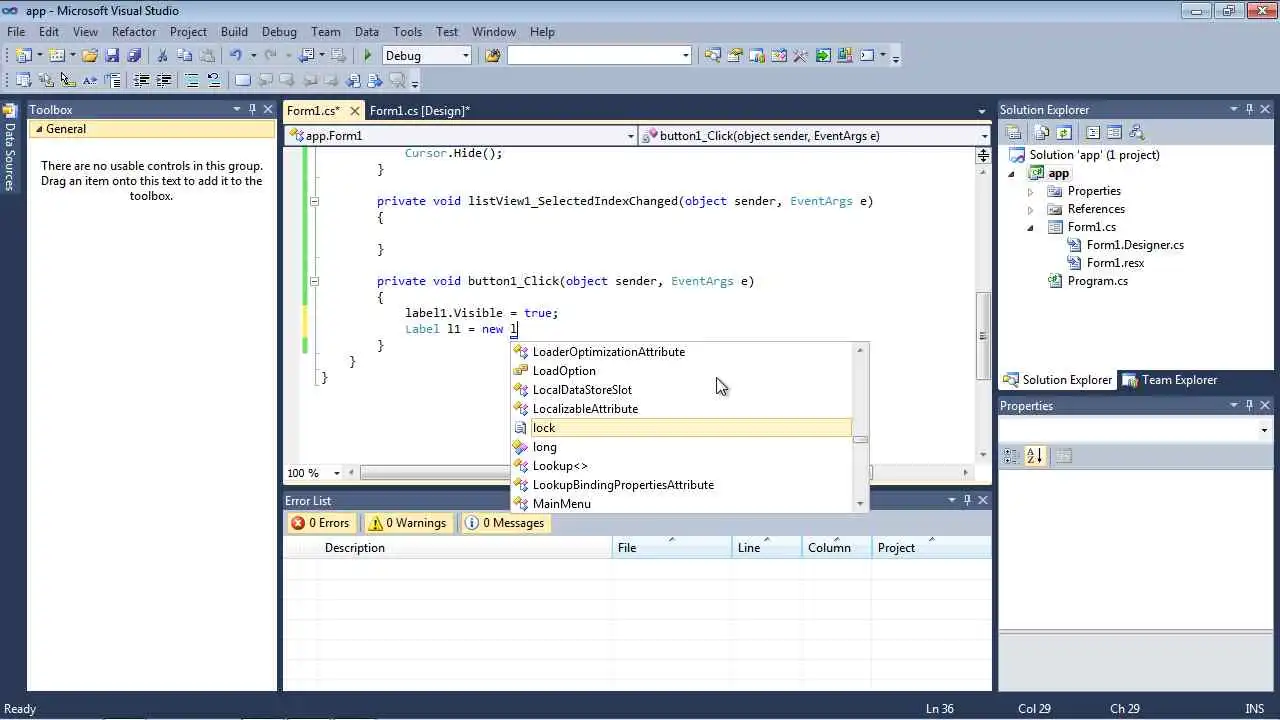
Task: Click Solution Explorer View Class Diagram icon
Action: click(x=1136, y=132)
